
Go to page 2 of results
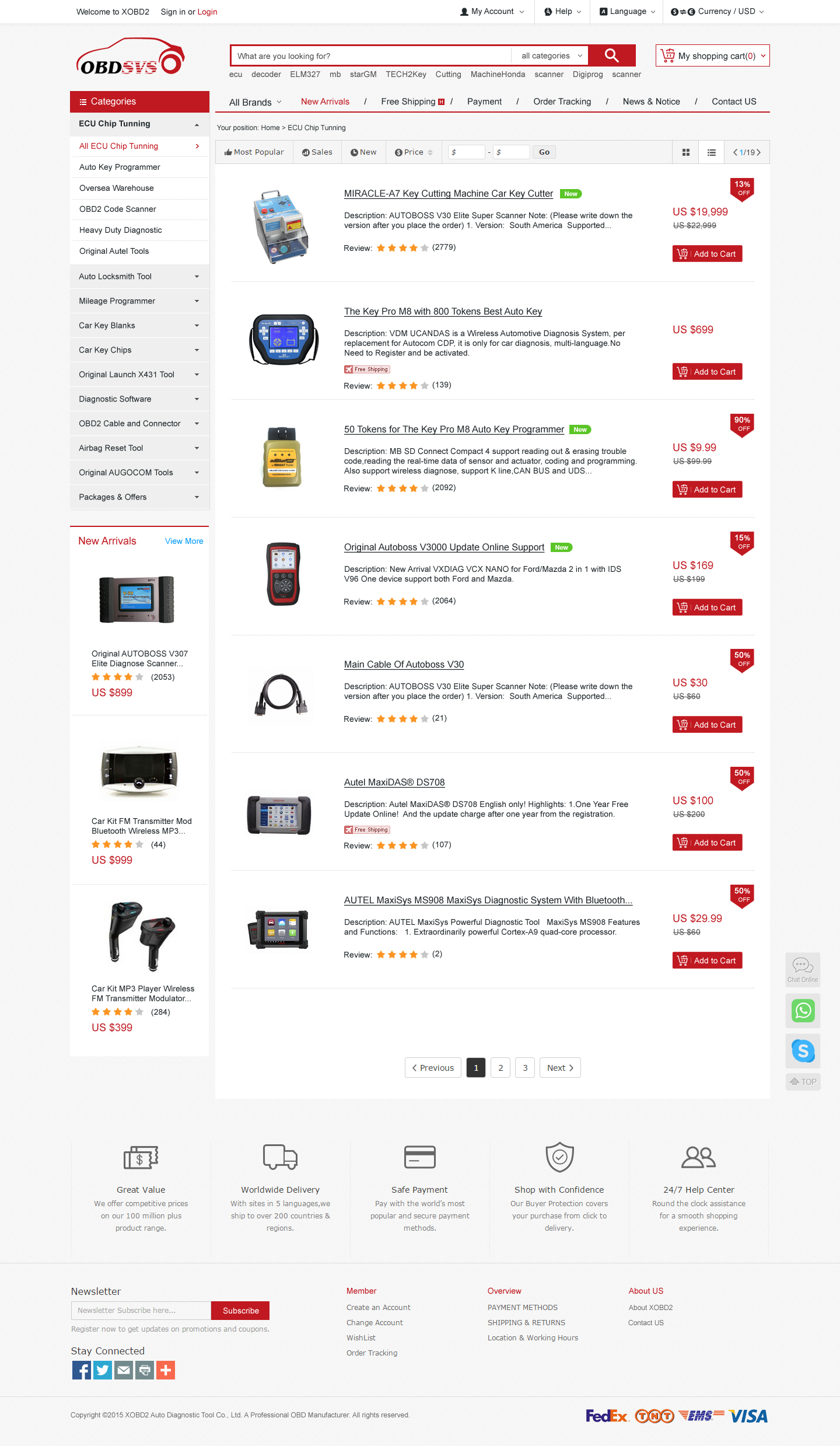pyautogui.click(x=501, y=1068)
